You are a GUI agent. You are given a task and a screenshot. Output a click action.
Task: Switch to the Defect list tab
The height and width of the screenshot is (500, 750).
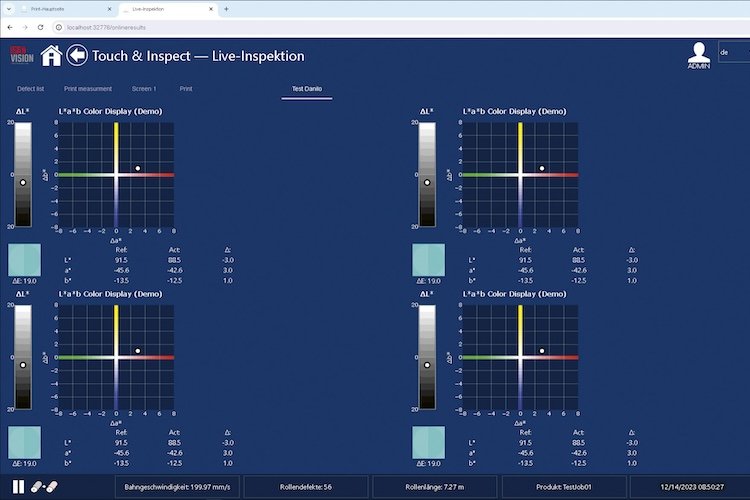tap(31, 89)
